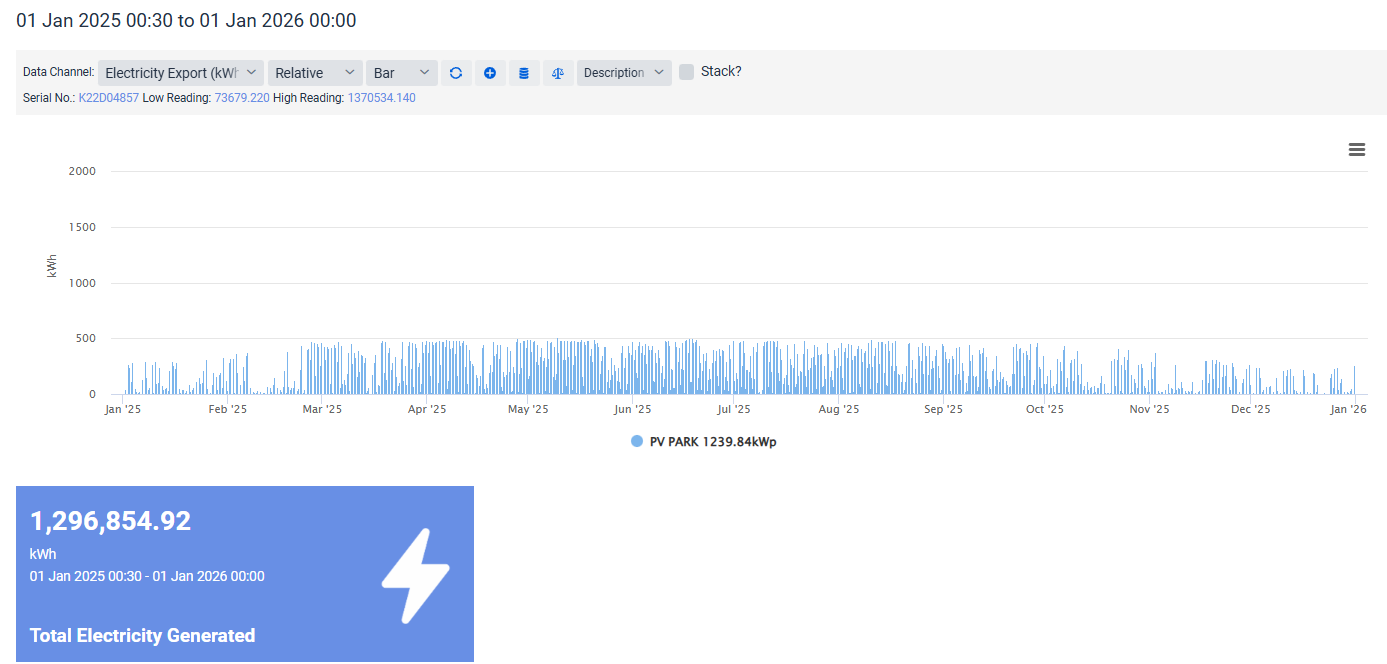Expand the Relative reading mode dropdown

click(x=315, y=73)
